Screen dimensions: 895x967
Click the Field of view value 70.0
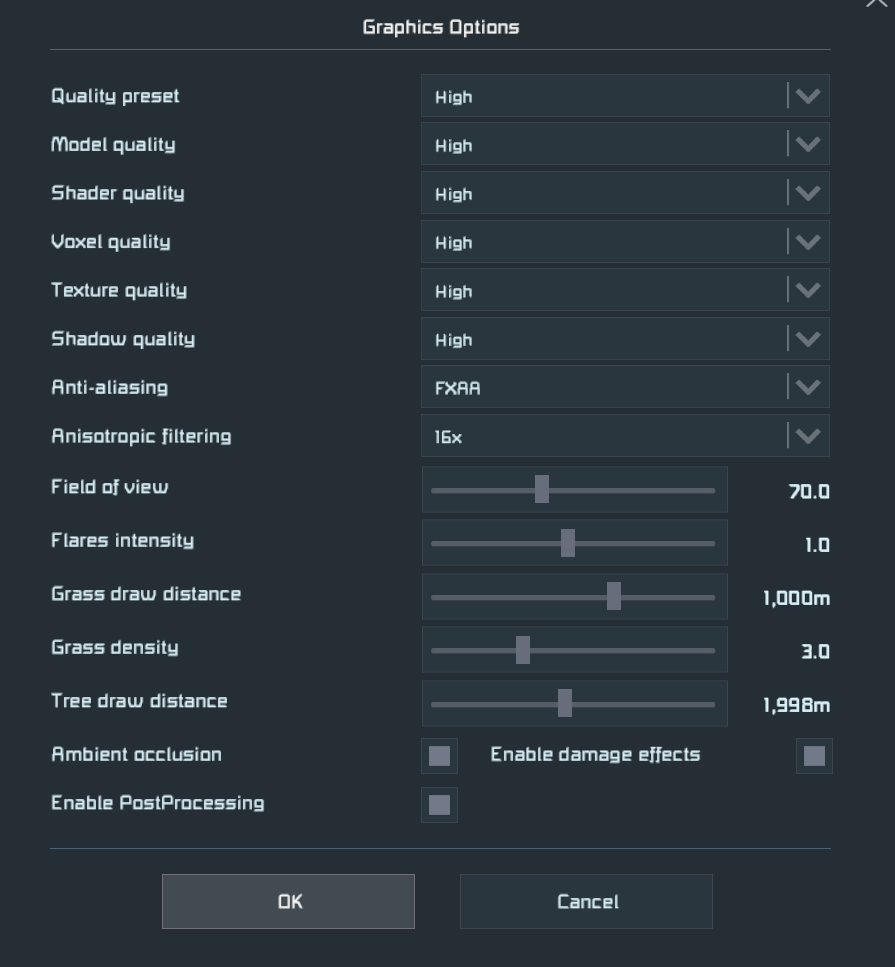pos(808,492)
